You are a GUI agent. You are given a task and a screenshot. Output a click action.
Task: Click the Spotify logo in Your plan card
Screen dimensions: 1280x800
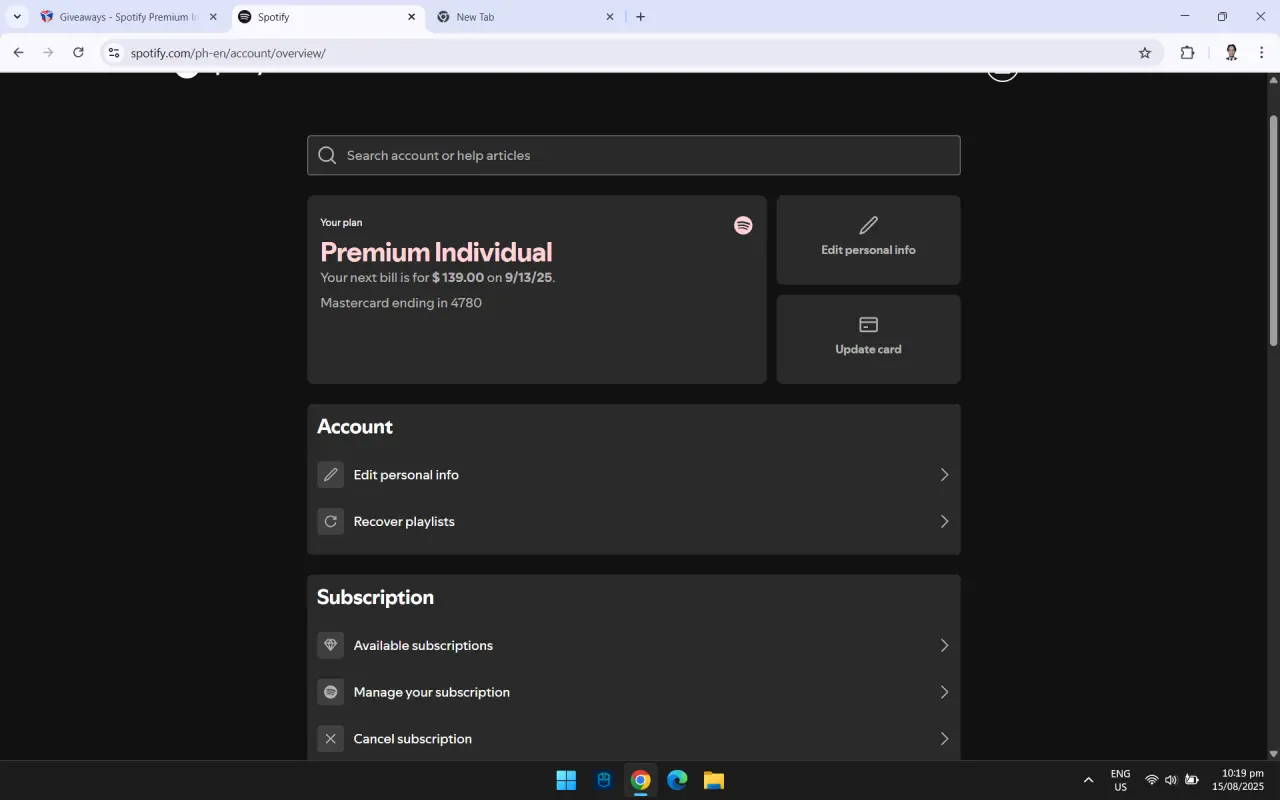click(x=743, y=226)
